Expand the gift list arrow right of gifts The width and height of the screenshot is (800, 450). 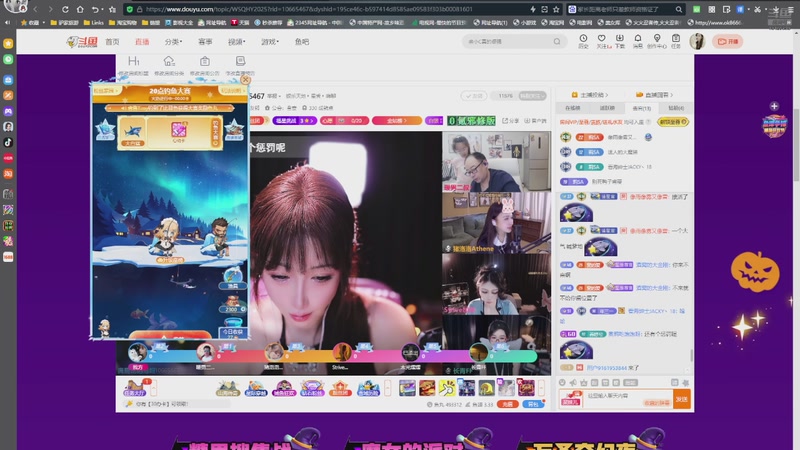click(x=541, y=388)
